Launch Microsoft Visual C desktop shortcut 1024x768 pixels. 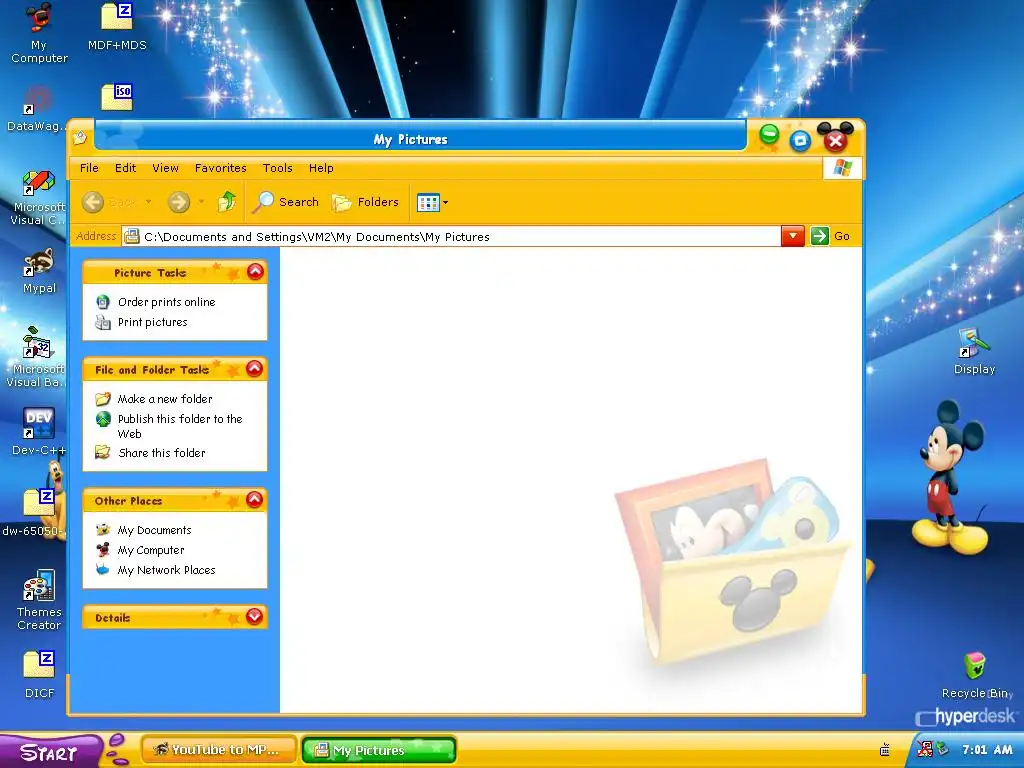click(x=38, y=197)
